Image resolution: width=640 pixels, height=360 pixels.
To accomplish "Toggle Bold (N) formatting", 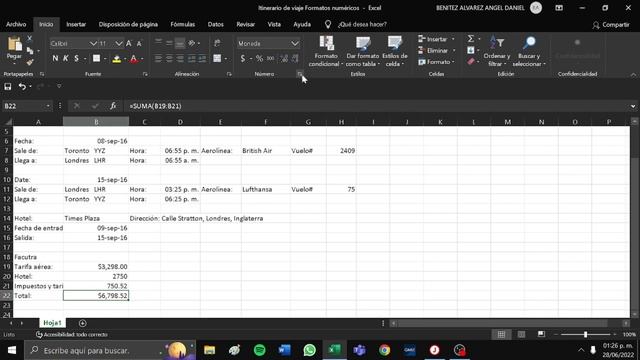I will [x=55, y=59].
